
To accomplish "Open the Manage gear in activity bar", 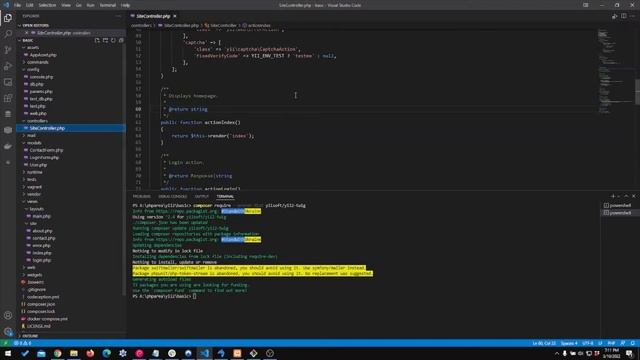I will tap(8, 331).
